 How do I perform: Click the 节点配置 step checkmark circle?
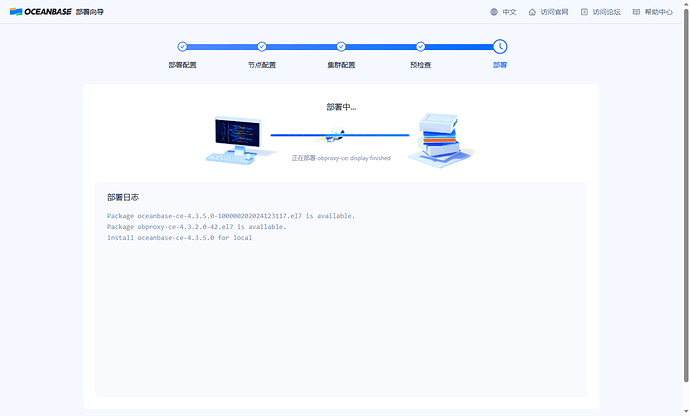[262, 46]
